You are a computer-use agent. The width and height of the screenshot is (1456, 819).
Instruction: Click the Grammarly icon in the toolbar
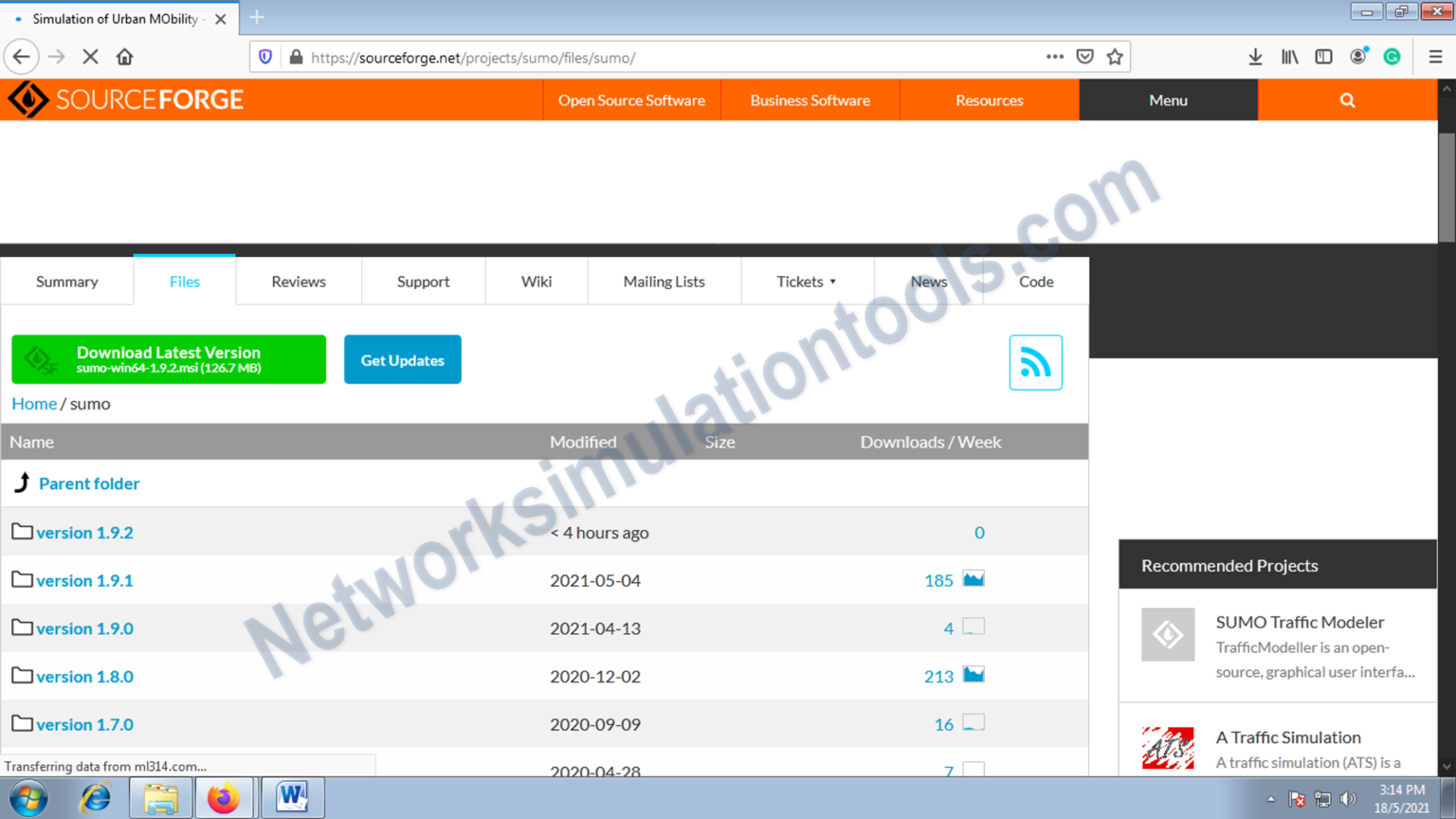click(1392, 57)
